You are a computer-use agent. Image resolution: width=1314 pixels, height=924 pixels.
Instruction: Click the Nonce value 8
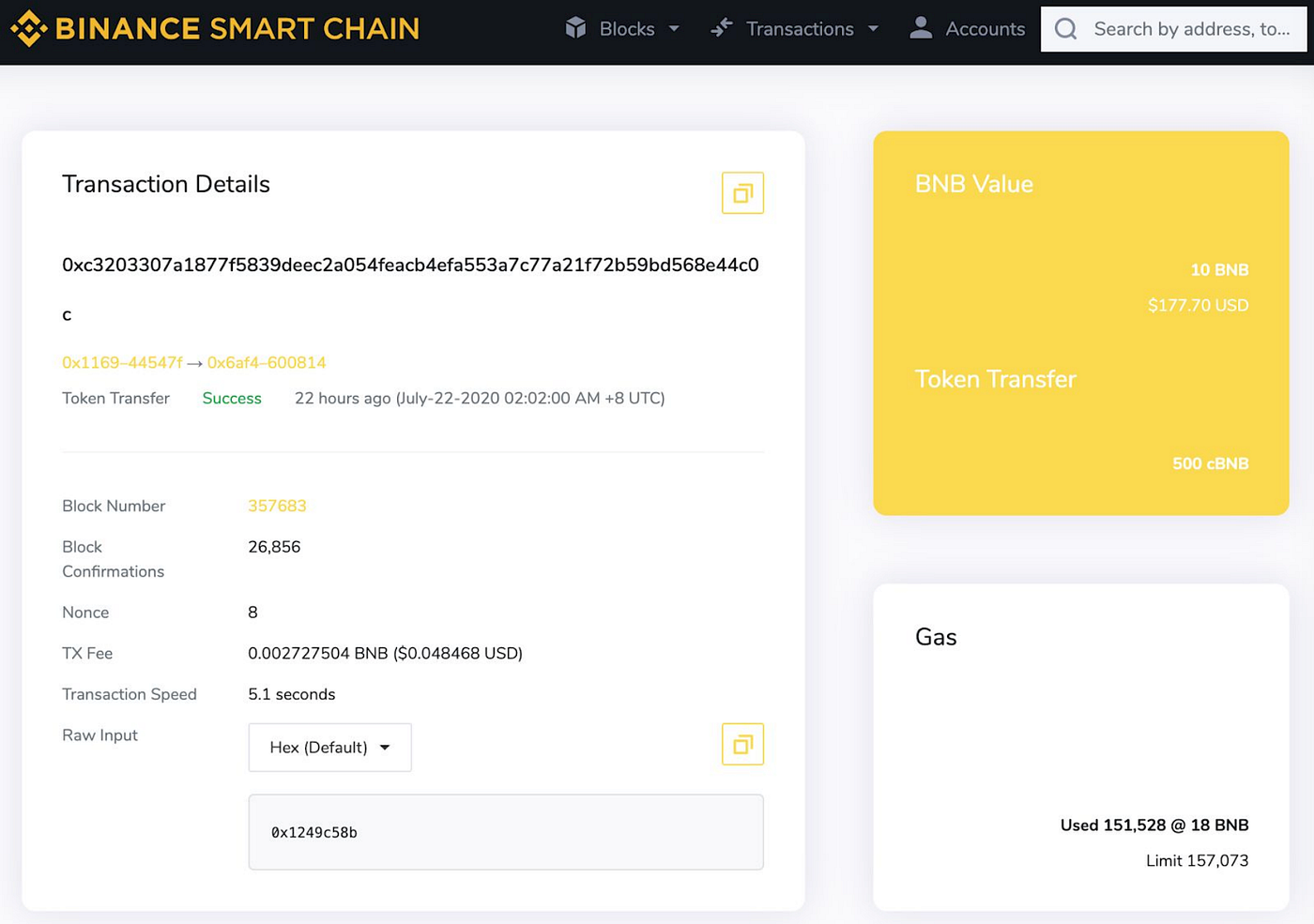tap(252, 613)
